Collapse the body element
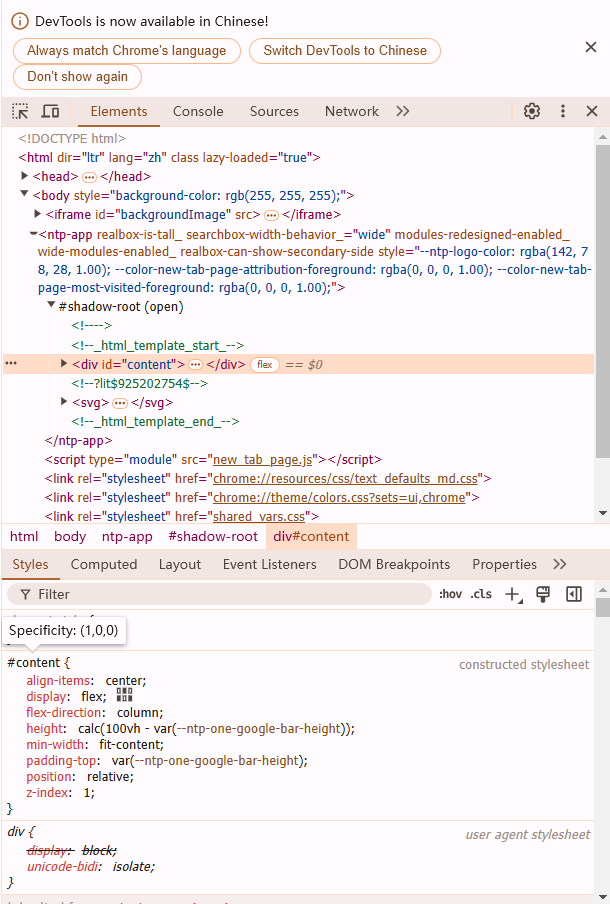 (24, 194)
